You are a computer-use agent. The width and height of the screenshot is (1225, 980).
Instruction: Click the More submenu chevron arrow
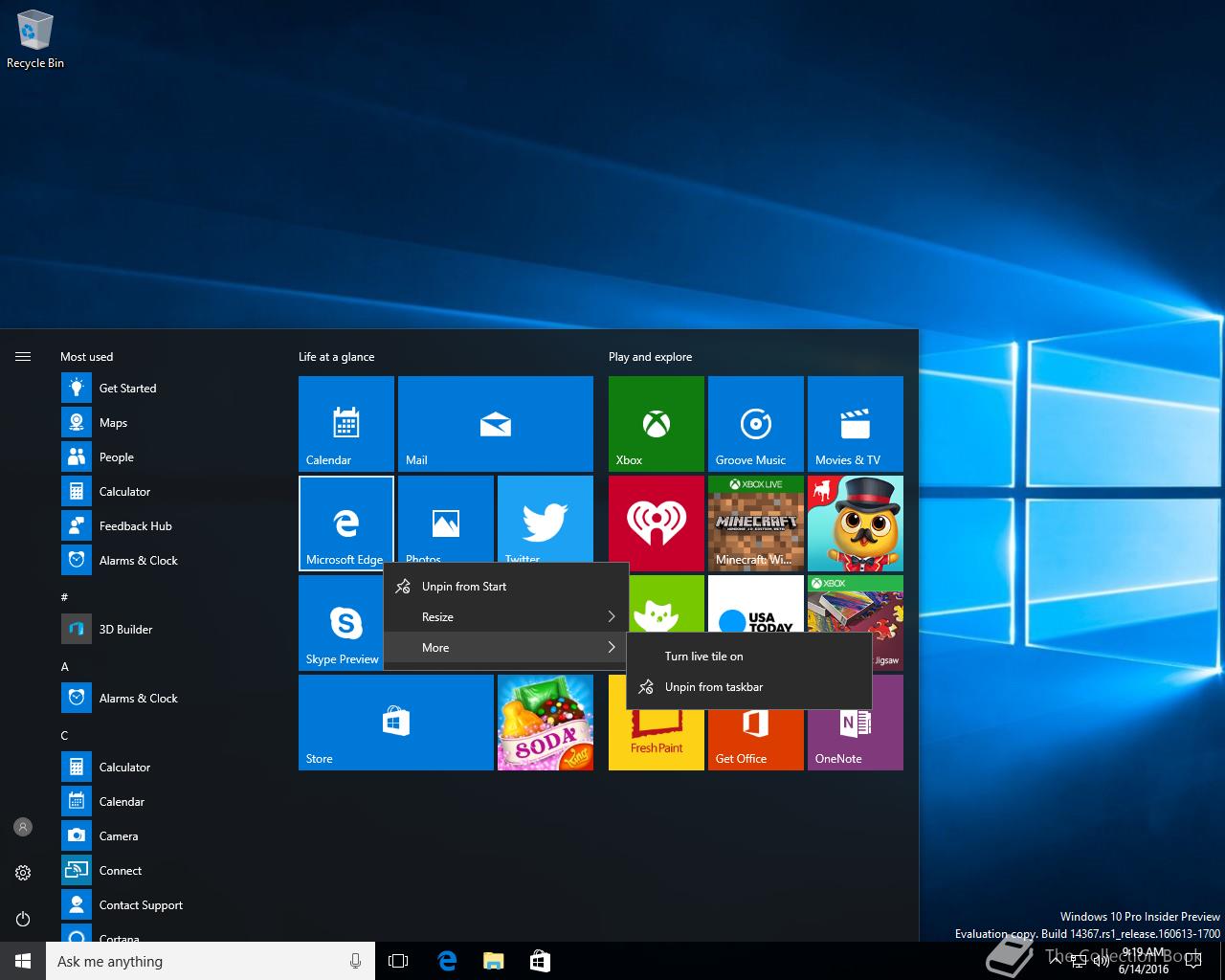(612, 647)
